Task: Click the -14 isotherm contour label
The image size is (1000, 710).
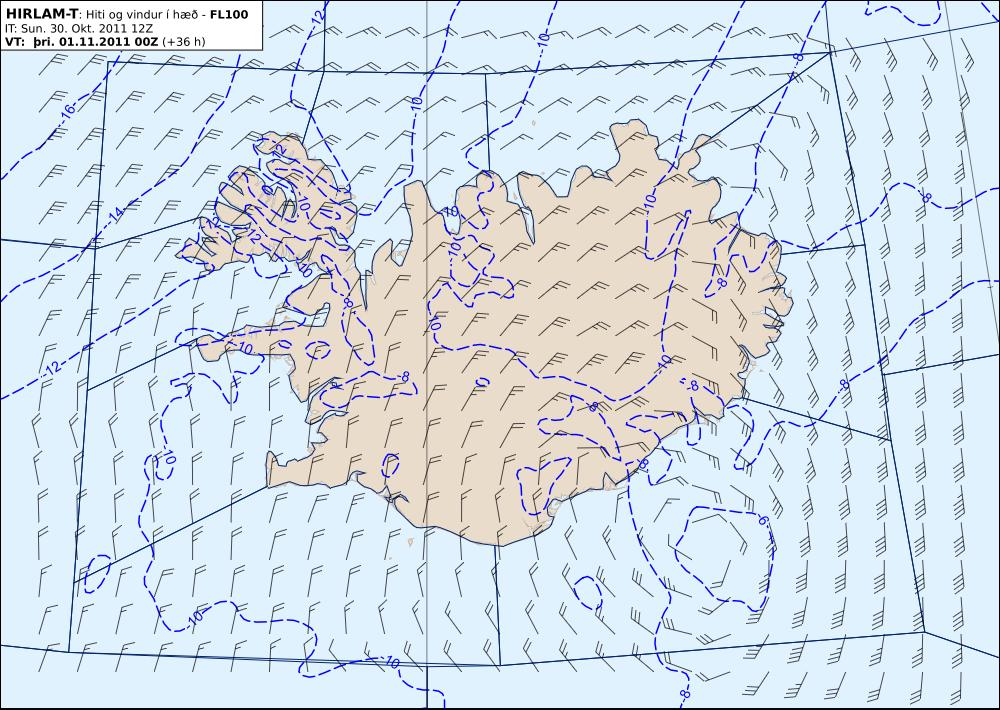Action: tap(115, 215)
